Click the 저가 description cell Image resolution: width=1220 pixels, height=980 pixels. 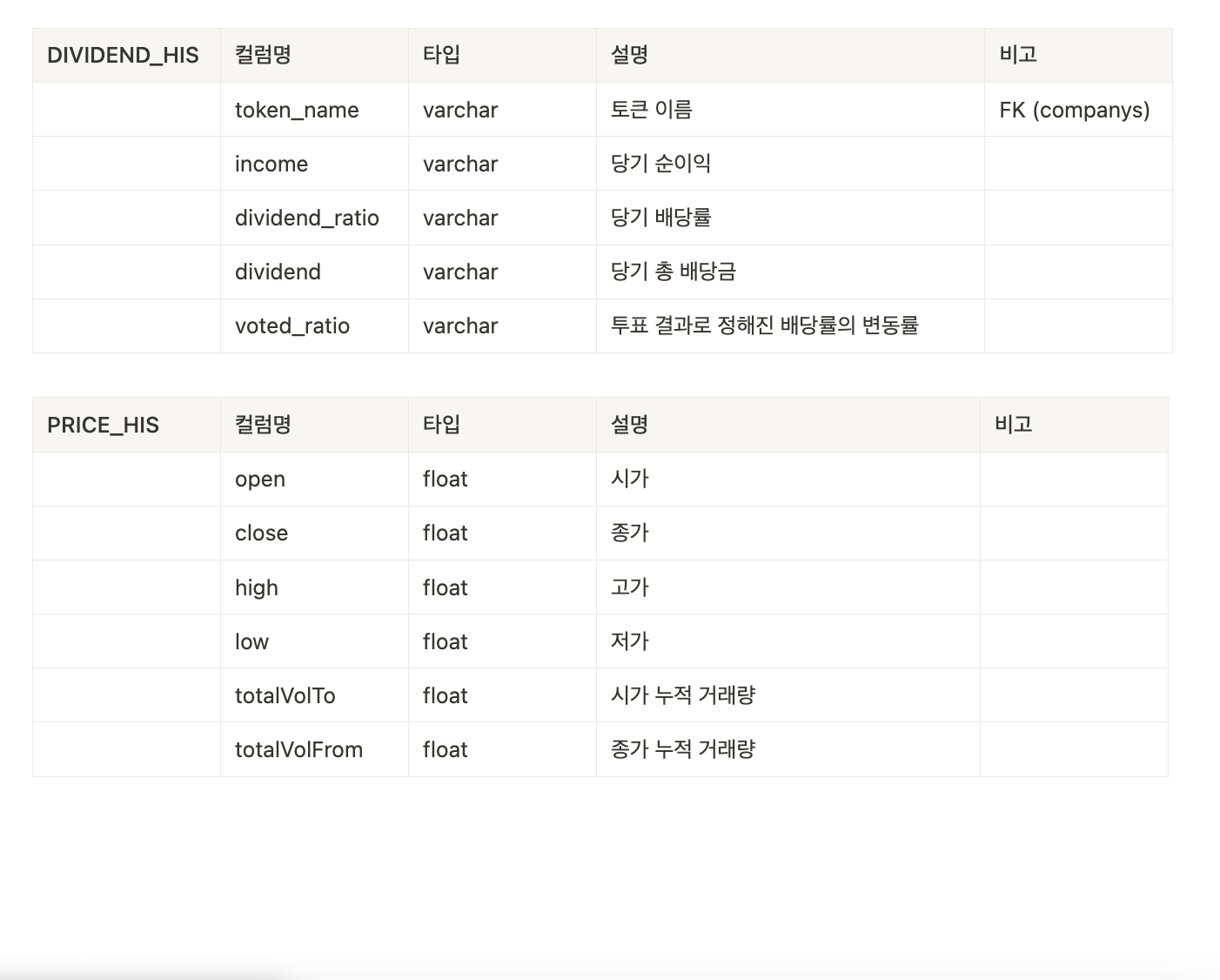coord(788,641)
